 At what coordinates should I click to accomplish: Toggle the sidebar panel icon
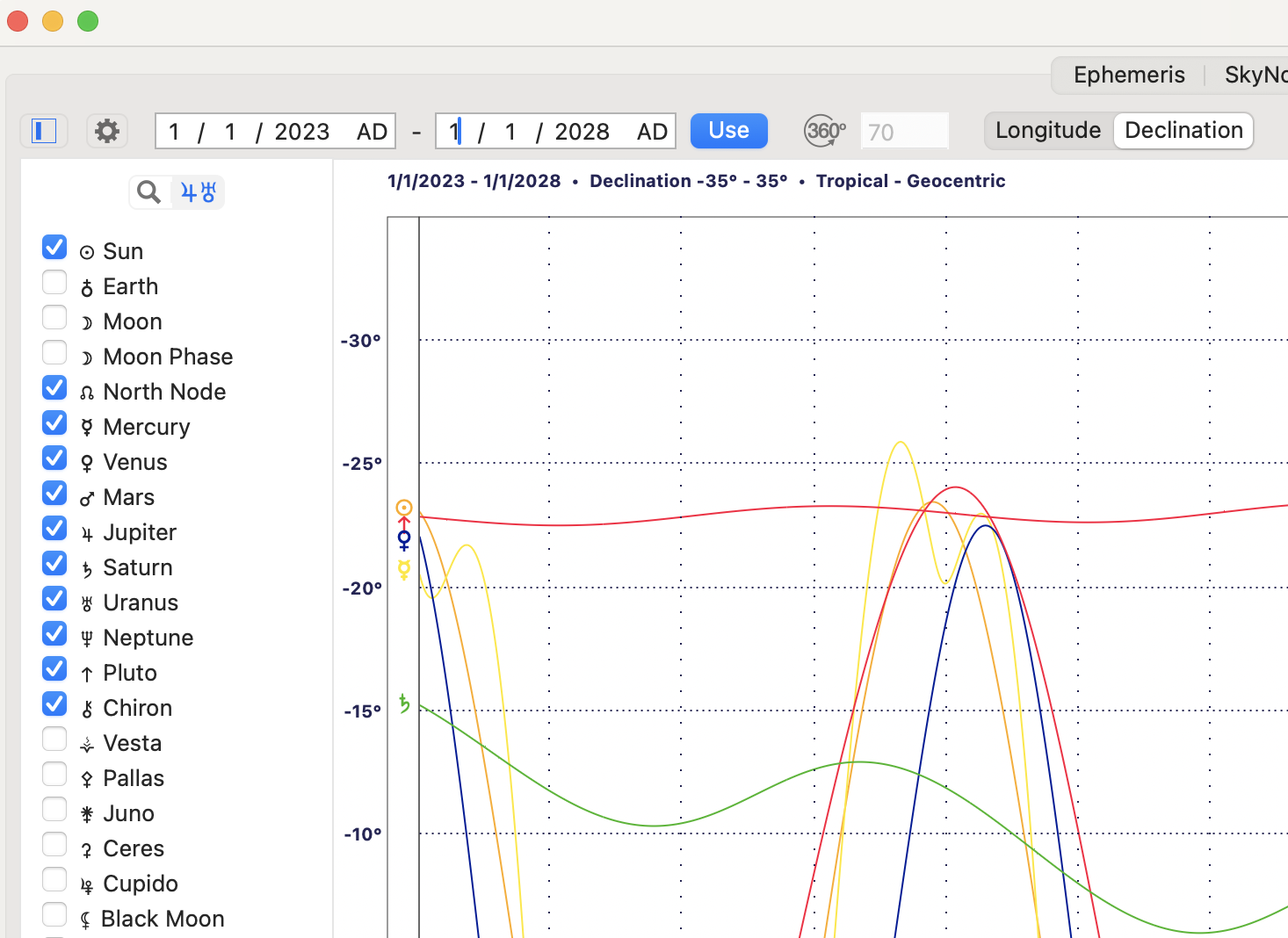[44, 130]
